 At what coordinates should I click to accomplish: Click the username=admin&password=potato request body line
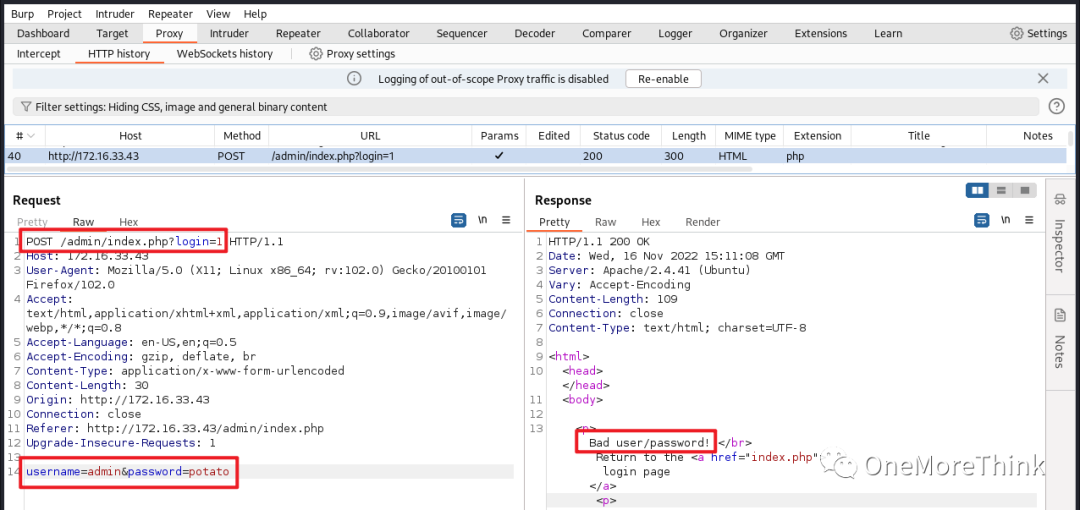[127, 472]
